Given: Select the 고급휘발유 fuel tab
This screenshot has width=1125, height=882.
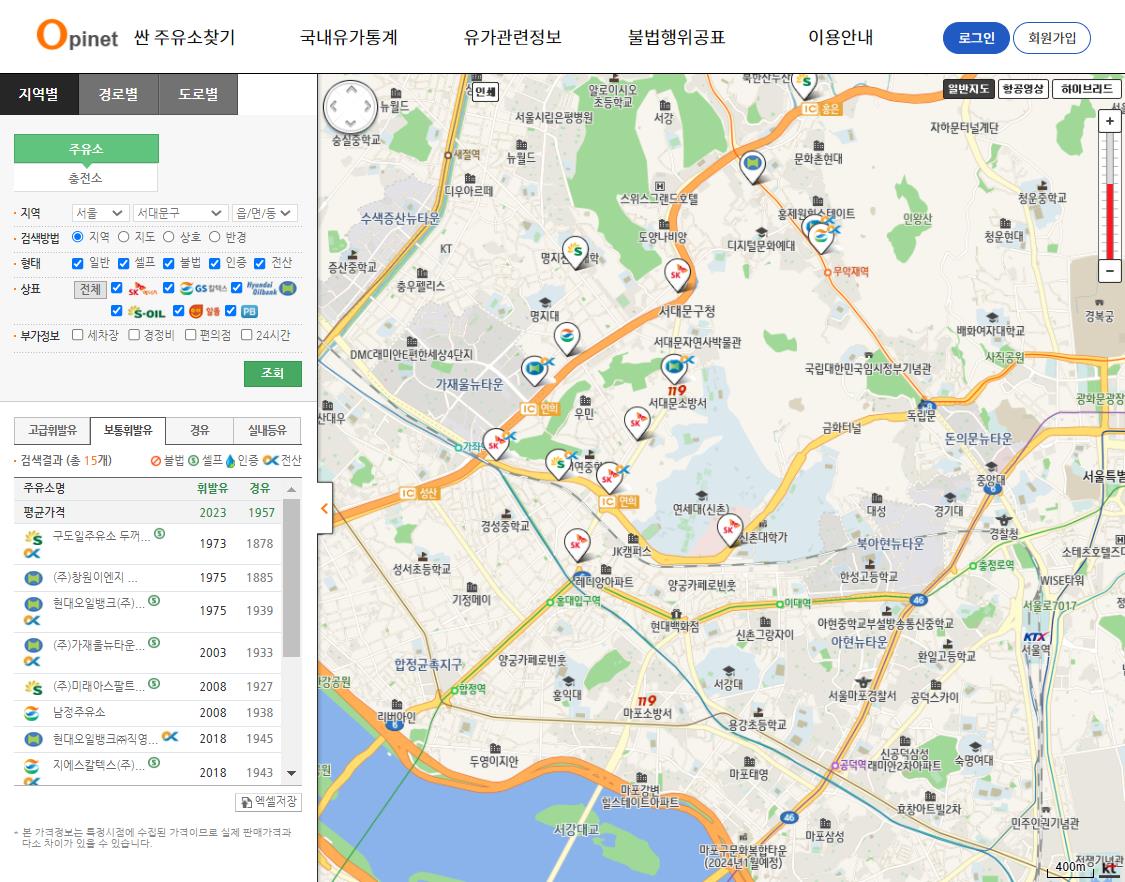Looking at the screenshot, I should tap(52, 431).
